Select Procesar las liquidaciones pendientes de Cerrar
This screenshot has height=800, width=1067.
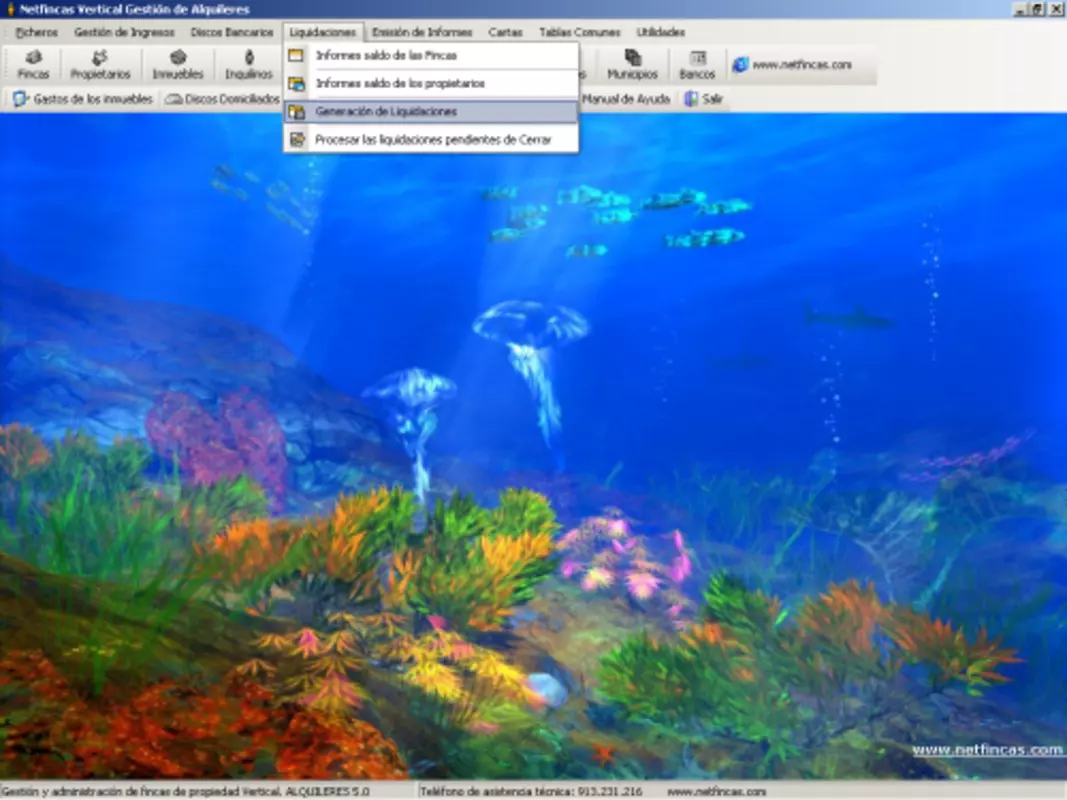click(431, 139)
